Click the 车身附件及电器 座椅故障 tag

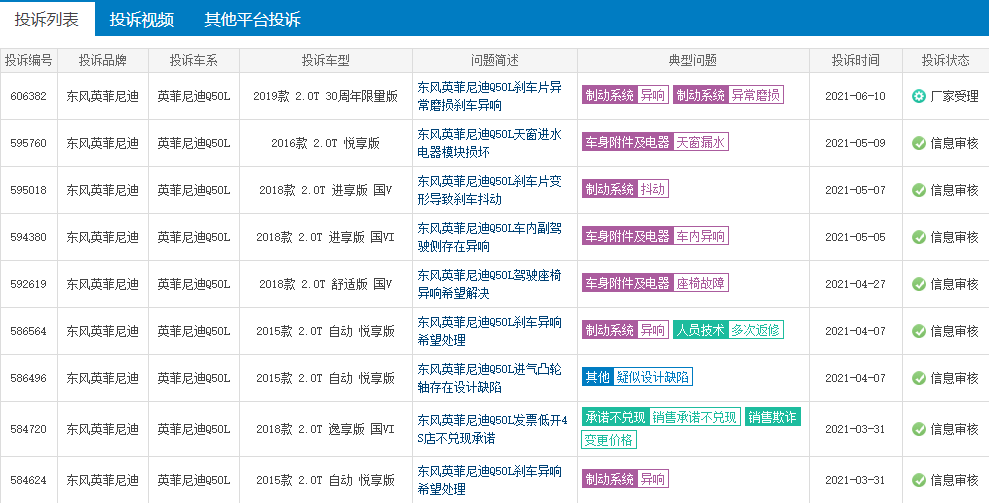pos(655,283)
